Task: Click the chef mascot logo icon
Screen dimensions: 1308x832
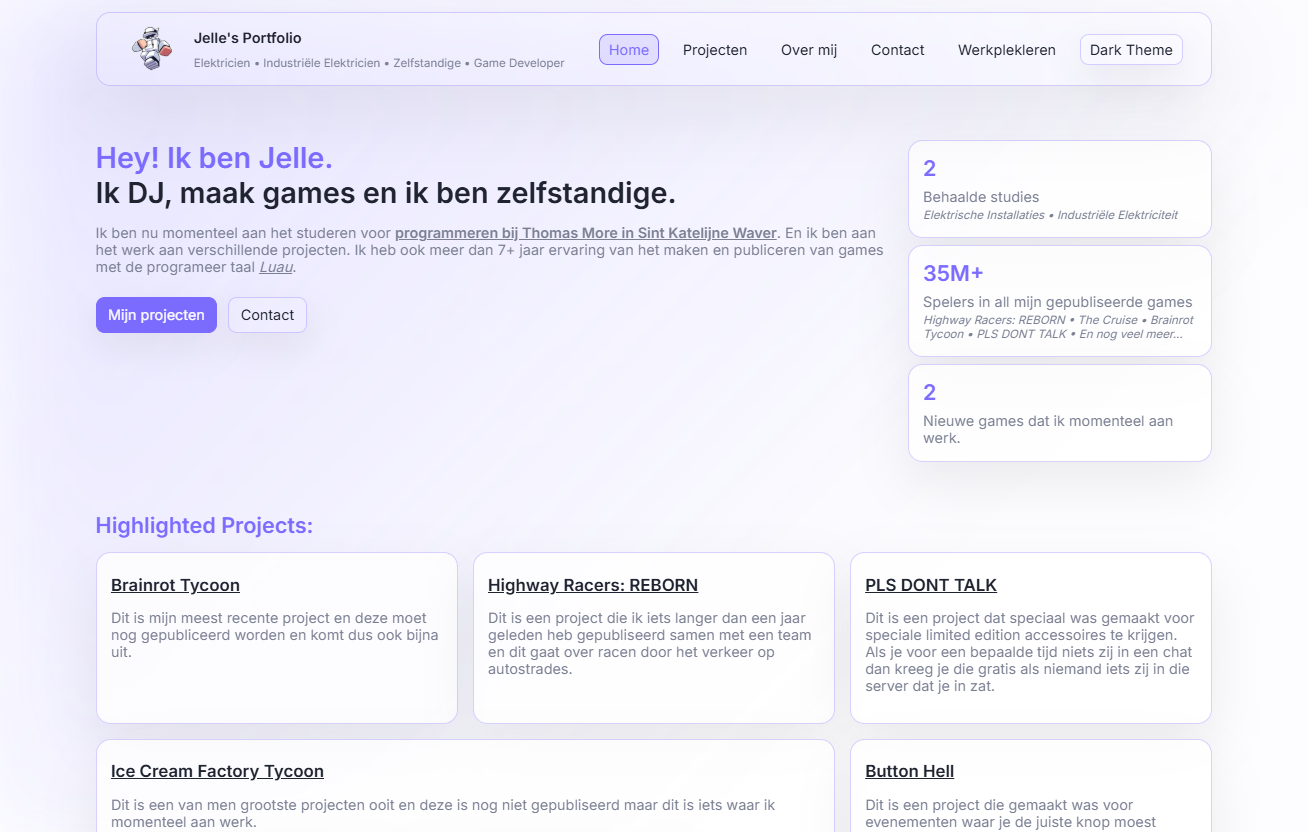Action: [x=150, y=48]
